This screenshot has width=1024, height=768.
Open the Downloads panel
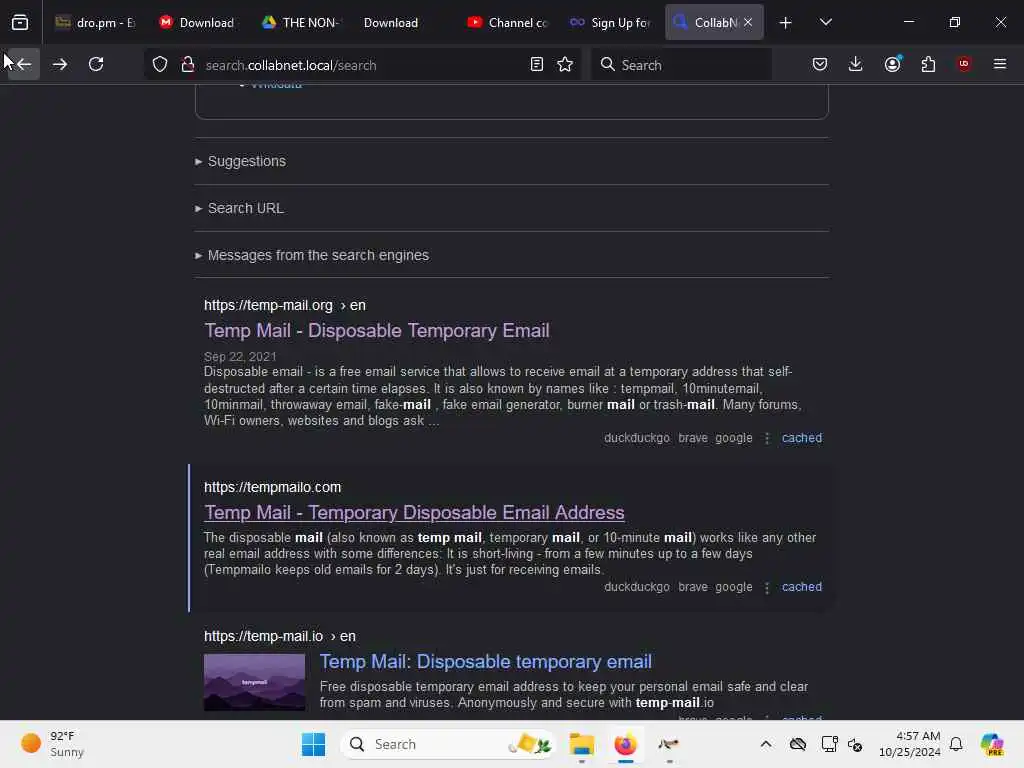coord(856,64)
